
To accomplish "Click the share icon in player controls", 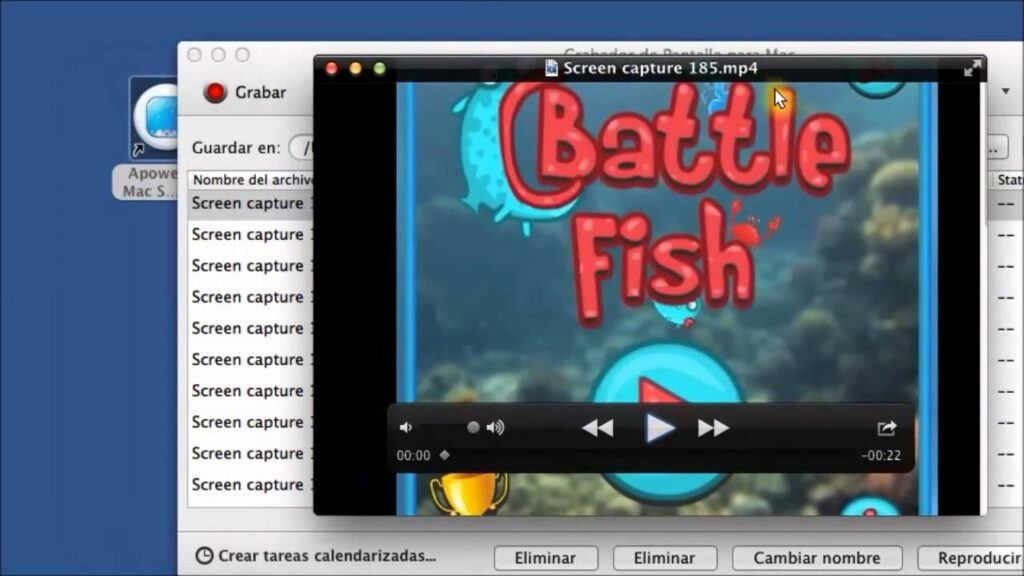I will pyautogui.click(x=886, y=428).
